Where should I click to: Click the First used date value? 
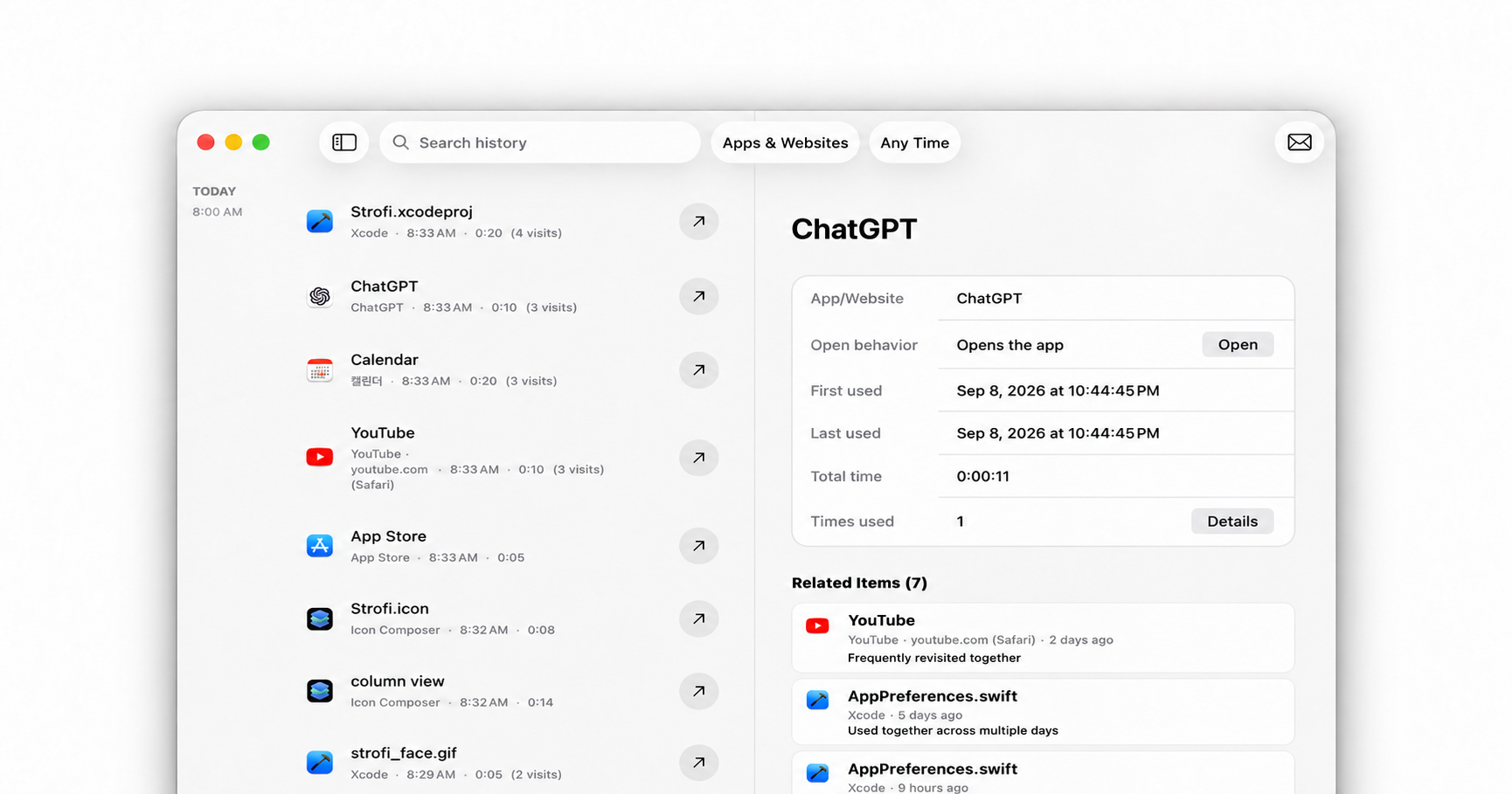tap(1058, 390)
